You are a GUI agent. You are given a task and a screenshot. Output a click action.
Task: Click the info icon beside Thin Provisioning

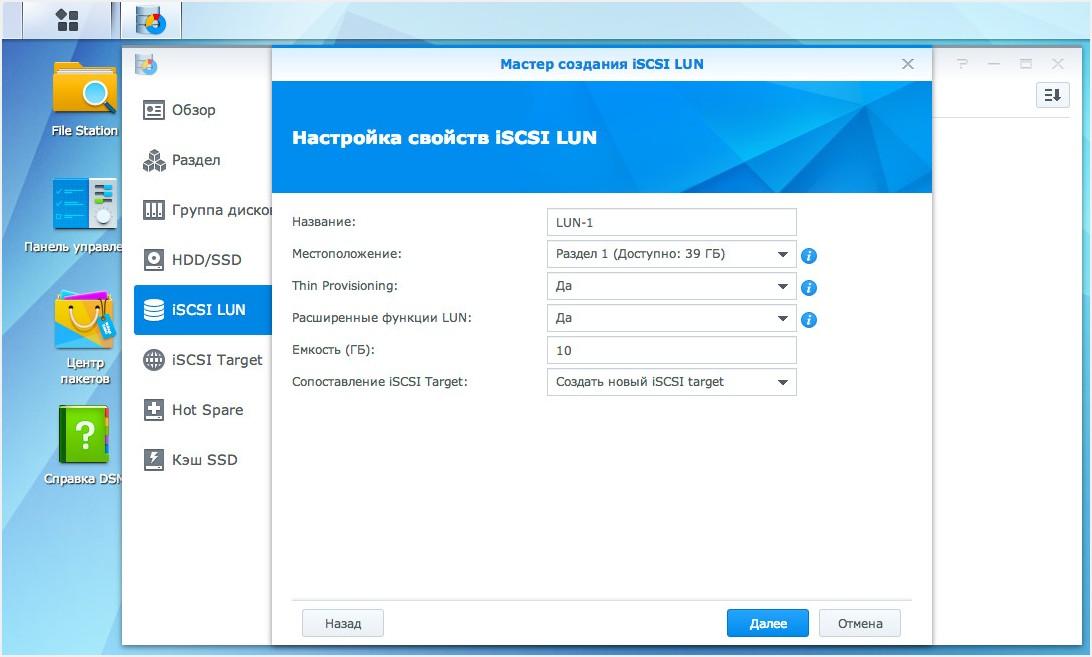(809, 288)
